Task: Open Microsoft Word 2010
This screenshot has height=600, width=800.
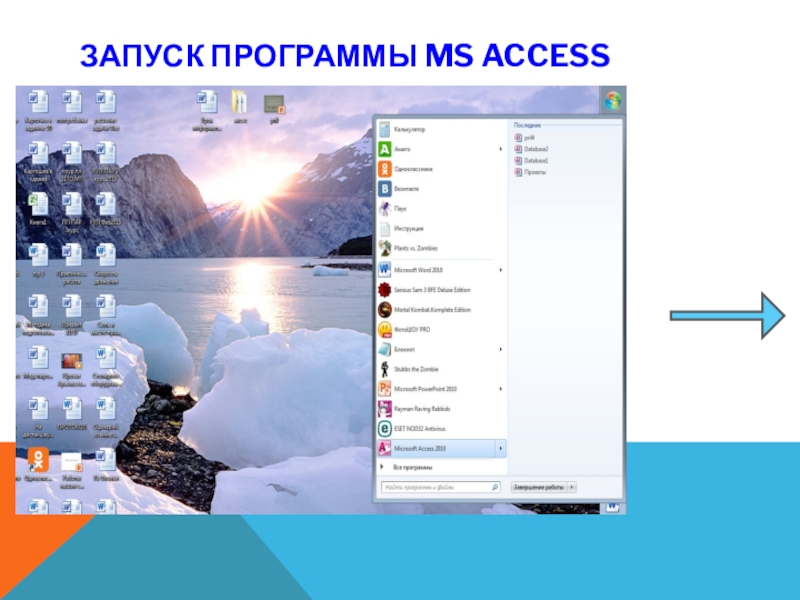Action: 441,270
